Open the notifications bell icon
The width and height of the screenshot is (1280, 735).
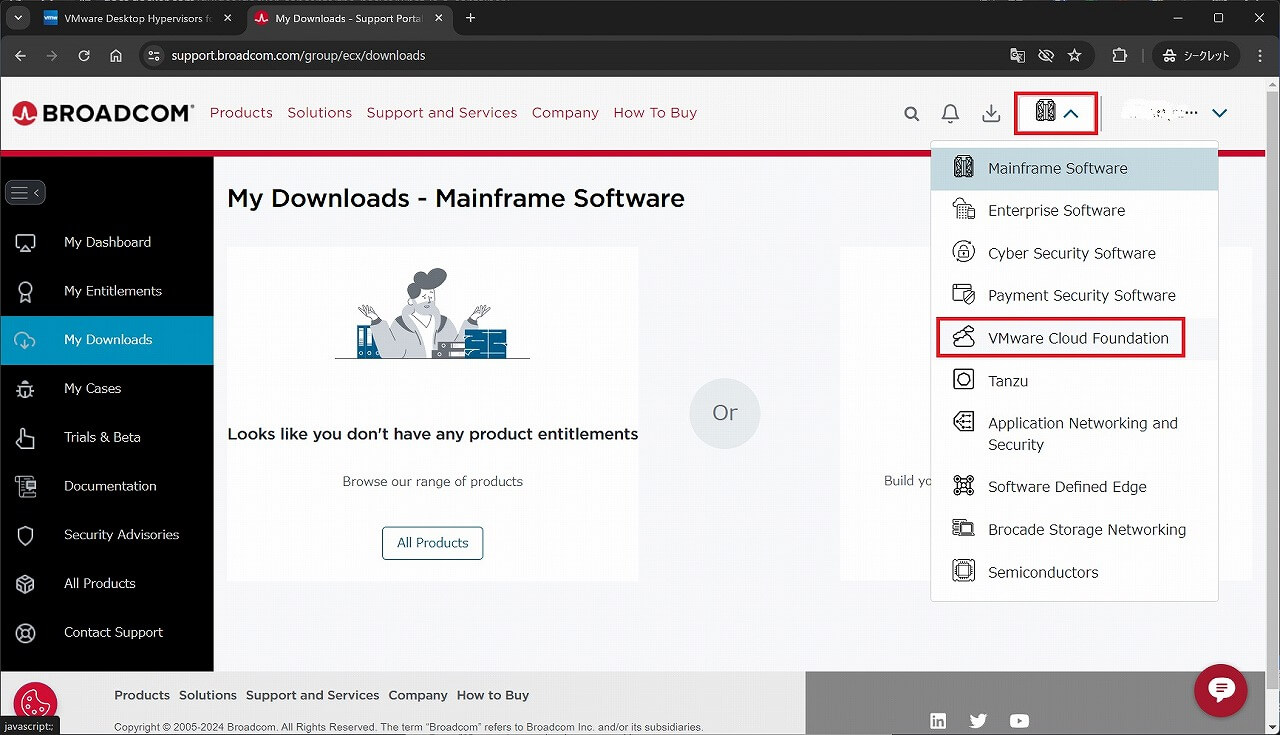[951, 114]
